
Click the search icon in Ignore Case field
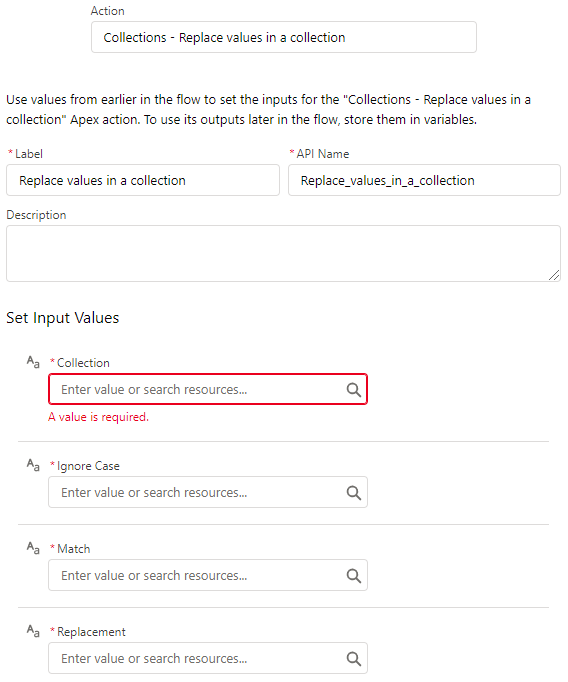pos(354,493)
